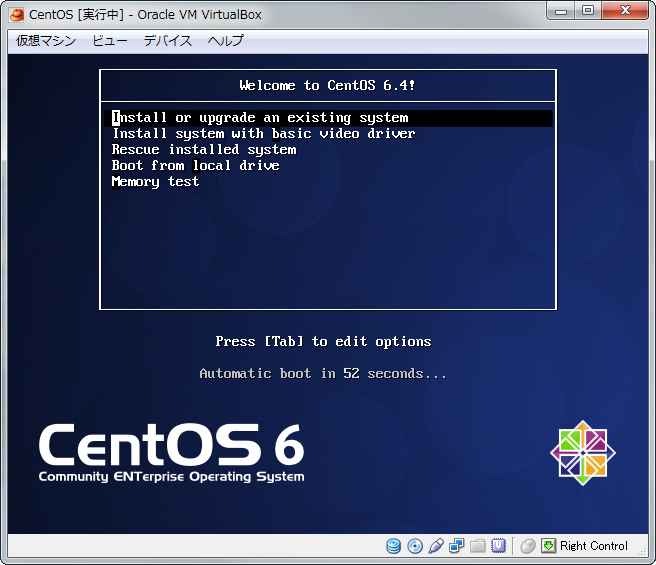Click the hard disk activity status icon
656x565 pixels.
tap(393, 546)
